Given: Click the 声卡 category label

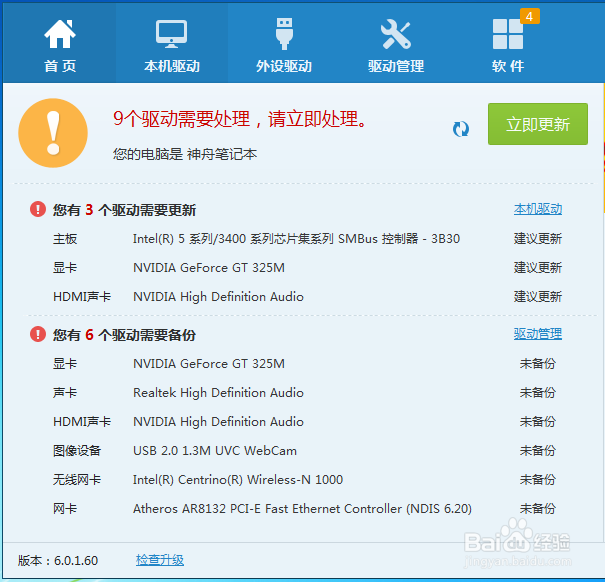Looking at the screenshot, I should click(65, 393).
